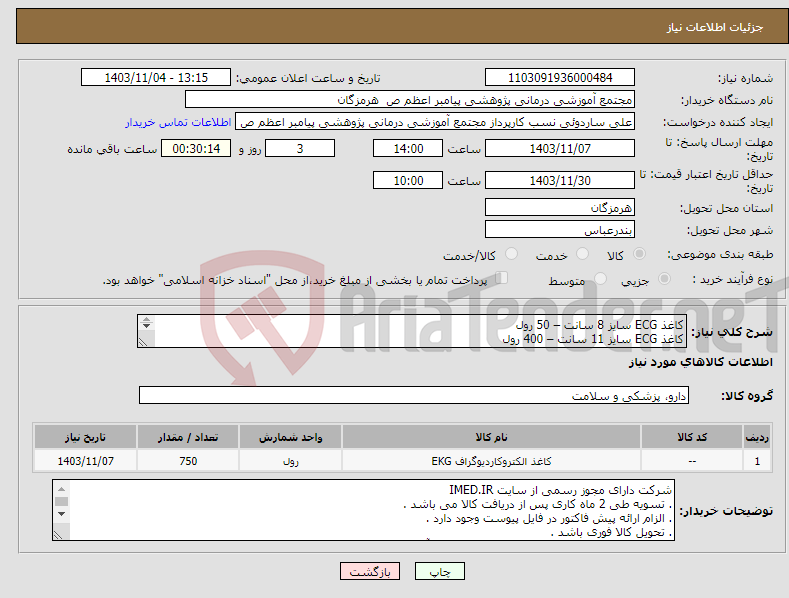Click the page header جزئیات اطلاعات نیاز
Screen dimensions: 789x598
tap(715, 27)
